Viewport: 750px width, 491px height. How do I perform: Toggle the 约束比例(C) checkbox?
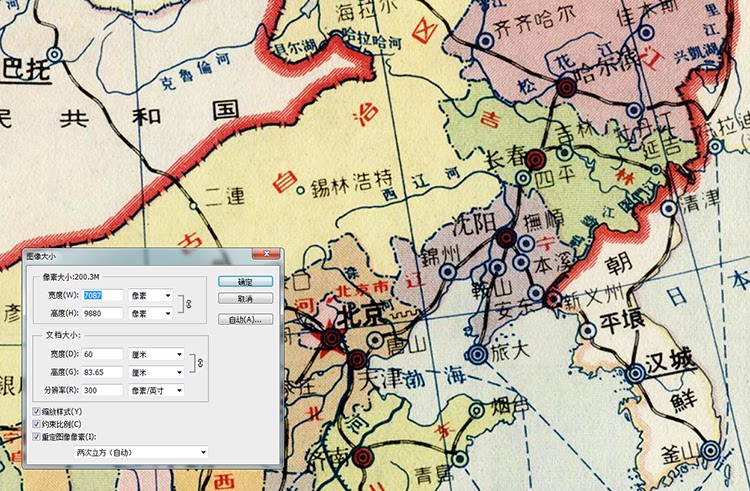[36, 424]
